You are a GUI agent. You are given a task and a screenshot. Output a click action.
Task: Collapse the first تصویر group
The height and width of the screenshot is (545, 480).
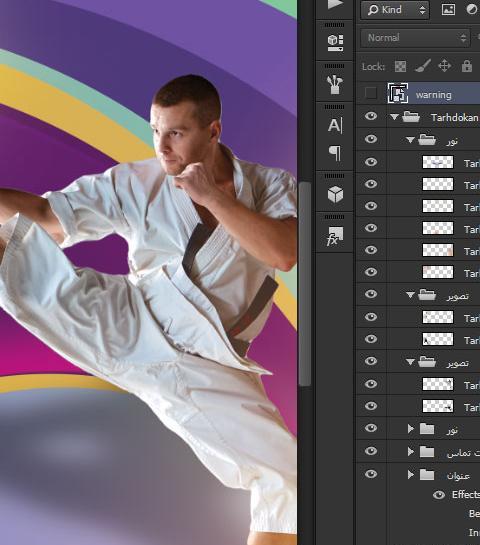[x=410, y=295]
